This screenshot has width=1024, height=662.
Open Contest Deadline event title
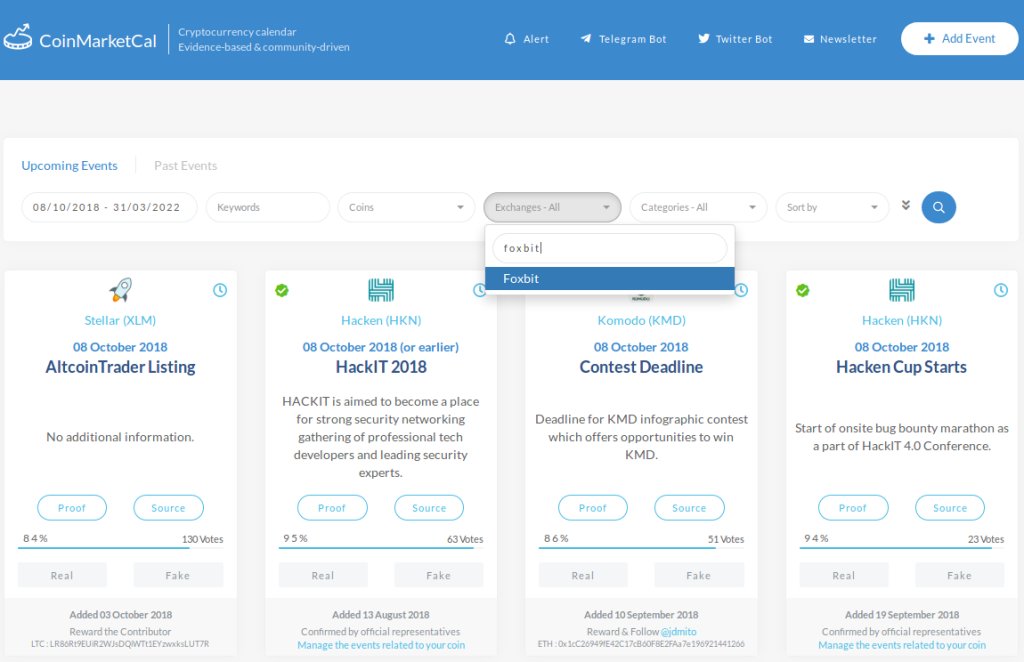(x=641, y=367)
